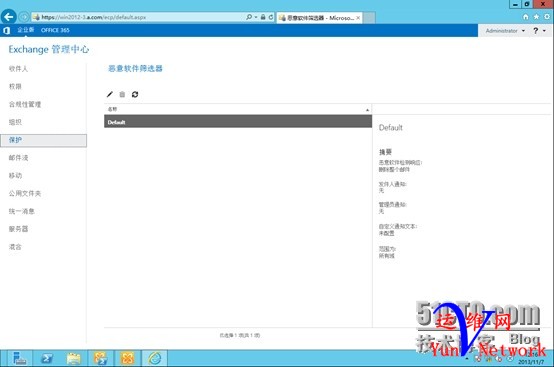Click the Exchange 管理中心 title
This screenshot has width=554, height=367.
(49, 49)
